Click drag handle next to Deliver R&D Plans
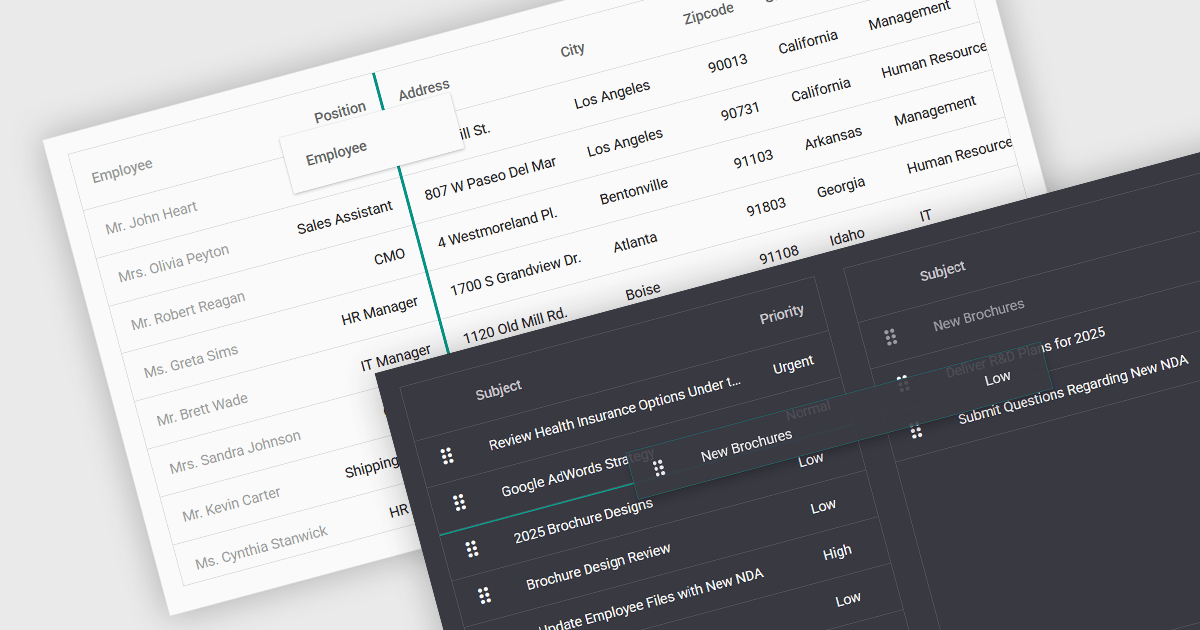The image size is (1200, 630). 903,384
